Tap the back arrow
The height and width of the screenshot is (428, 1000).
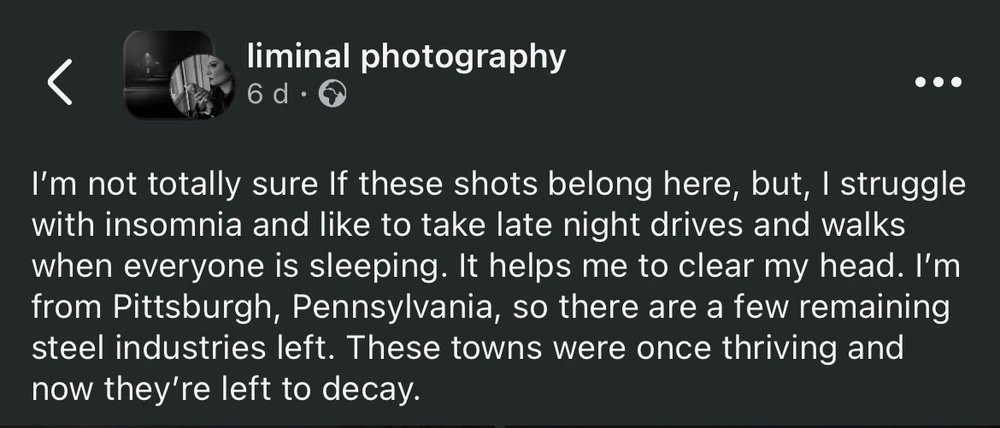61,82
